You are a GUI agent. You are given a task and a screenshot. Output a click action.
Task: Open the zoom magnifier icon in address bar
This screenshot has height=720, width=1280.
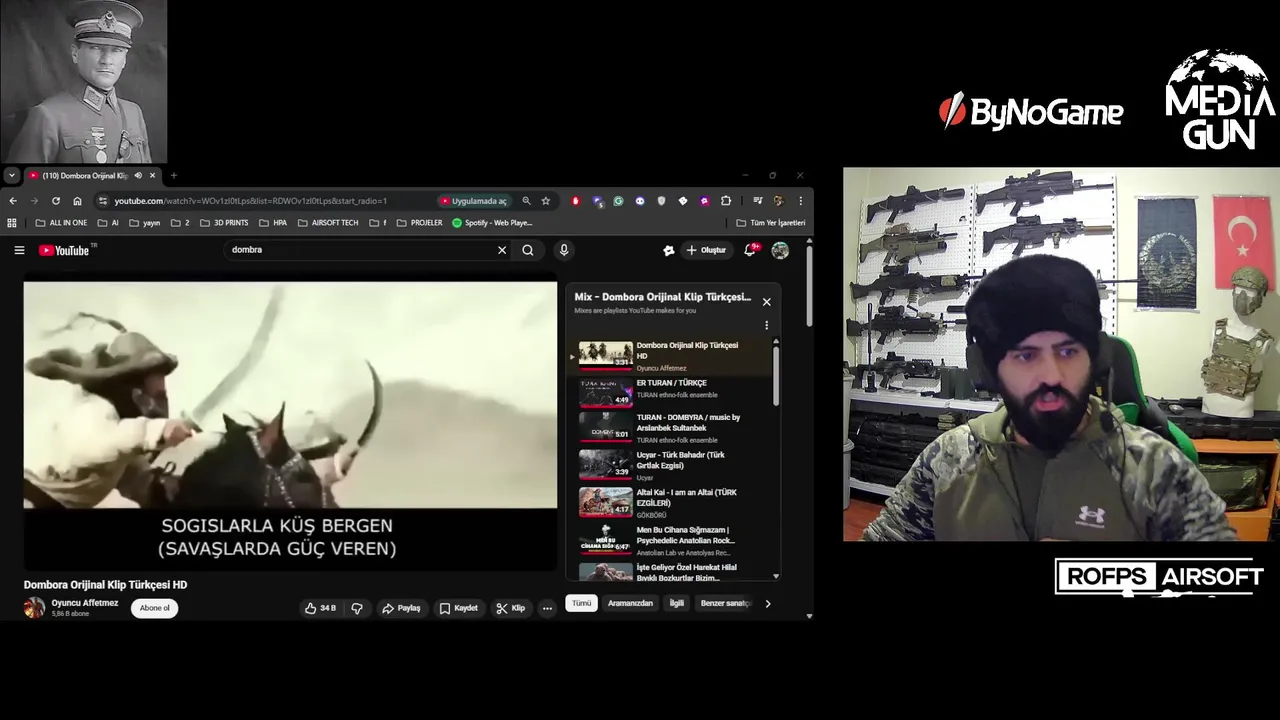pos(526,201)
